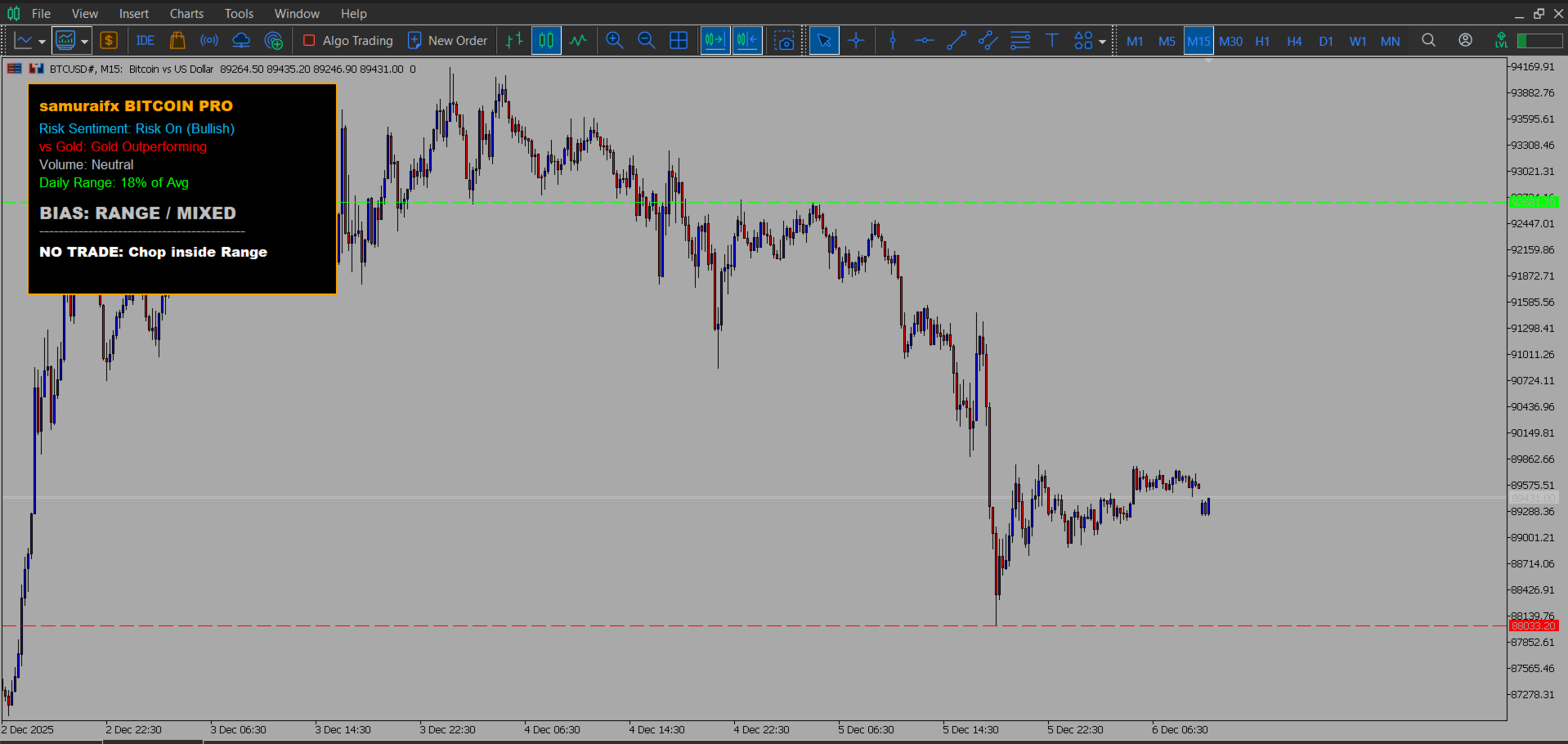The image size is (1568, 744).
Task: Select the Fibonacci retracement tool
Action: coord(1020,40)
